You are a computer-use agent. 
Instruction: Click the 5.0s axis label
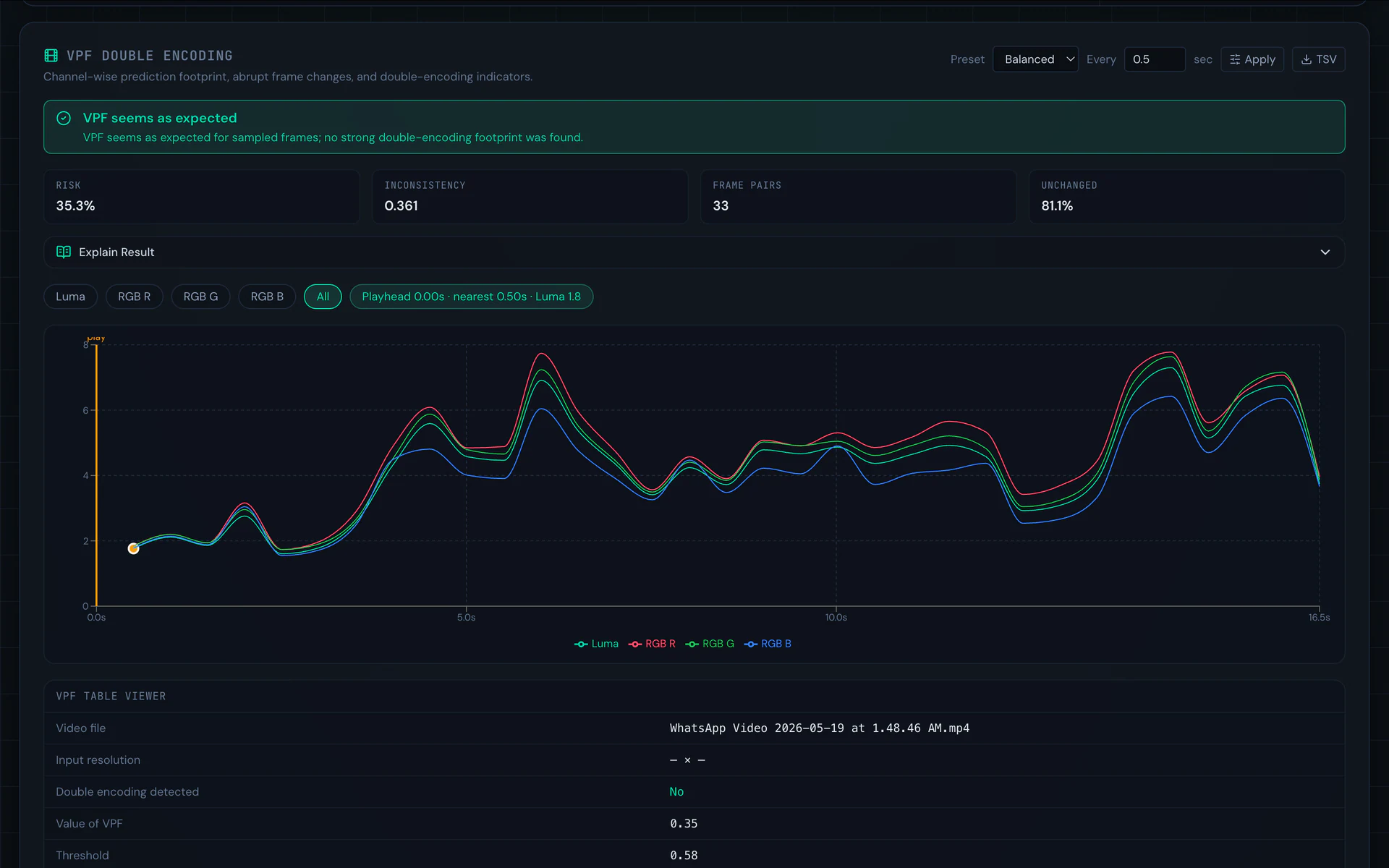point(466,617)
